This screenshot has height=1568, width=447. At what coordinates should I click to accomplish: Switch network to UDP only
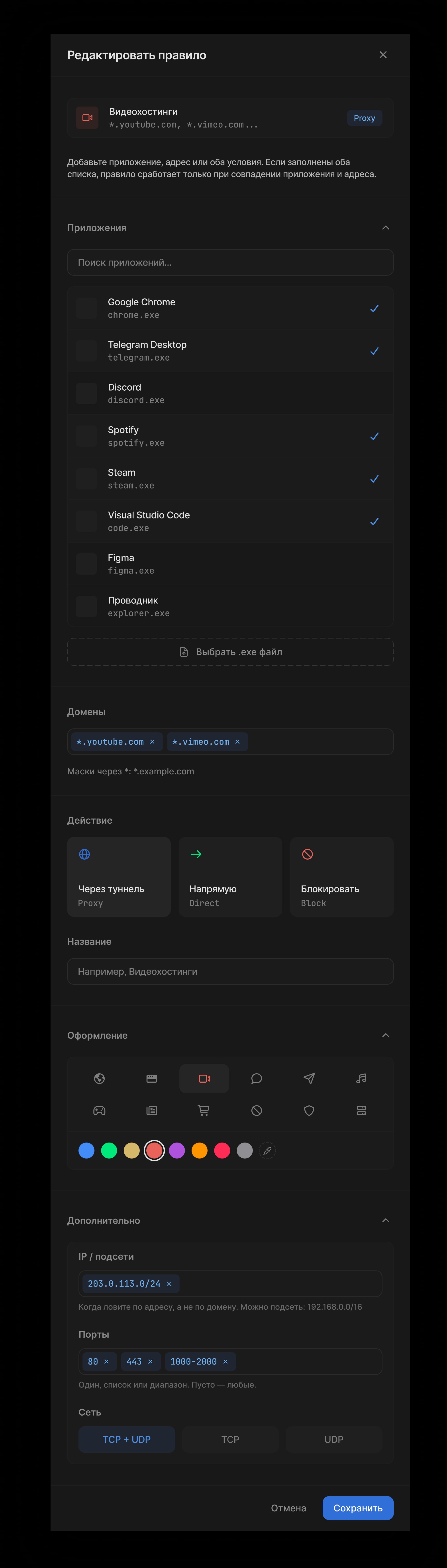tap(334, 1439)
